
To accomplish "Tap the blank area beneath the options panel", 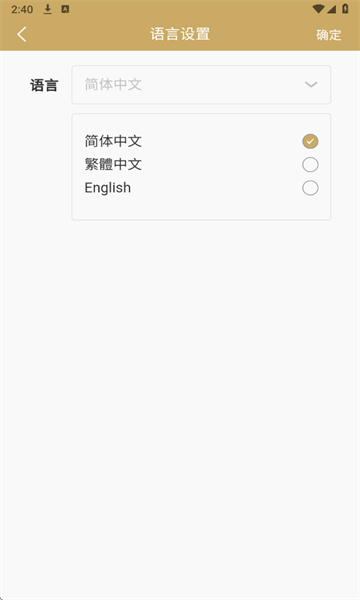I will point(180,409).
